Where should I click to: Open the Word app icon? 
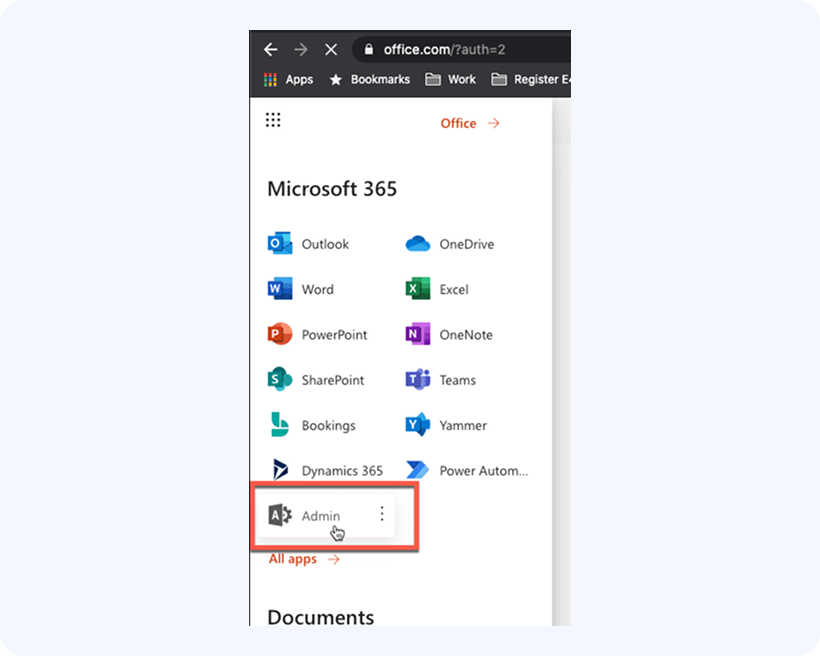tap(280, 289)
